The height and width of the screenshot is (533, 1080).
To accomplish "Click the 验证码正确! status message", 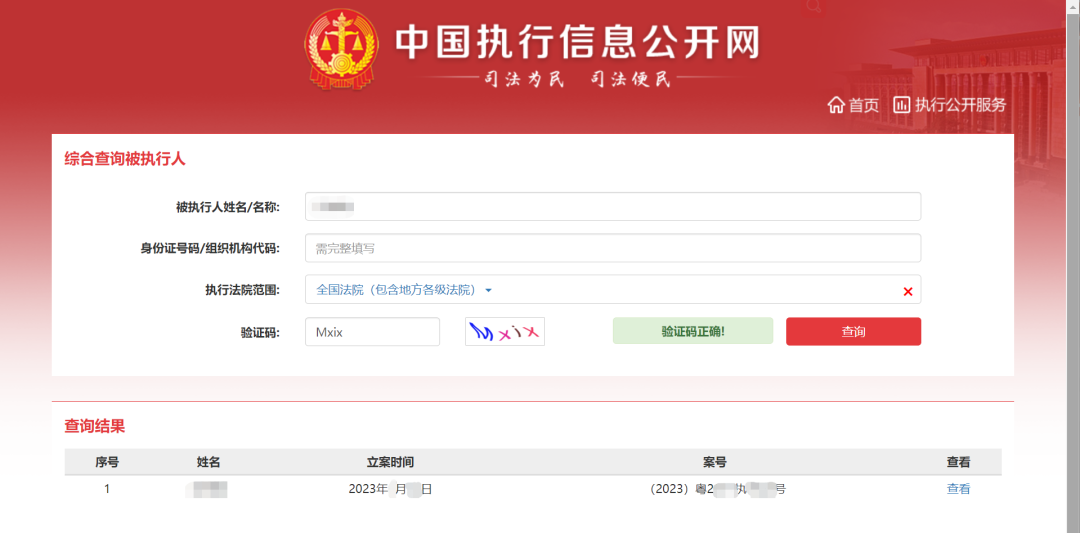I will click(x=693, y=331).
